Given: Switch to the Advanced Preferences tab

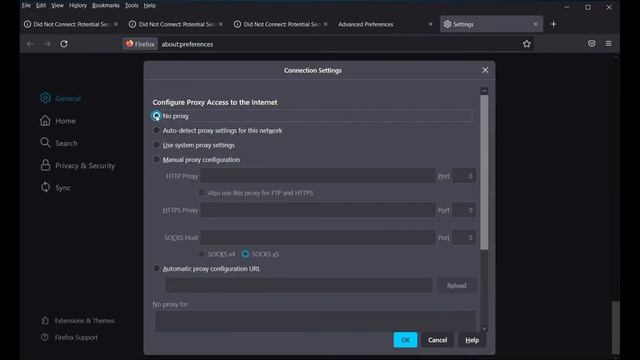Looking at the screenshot, I should click(x=384, y=24).
